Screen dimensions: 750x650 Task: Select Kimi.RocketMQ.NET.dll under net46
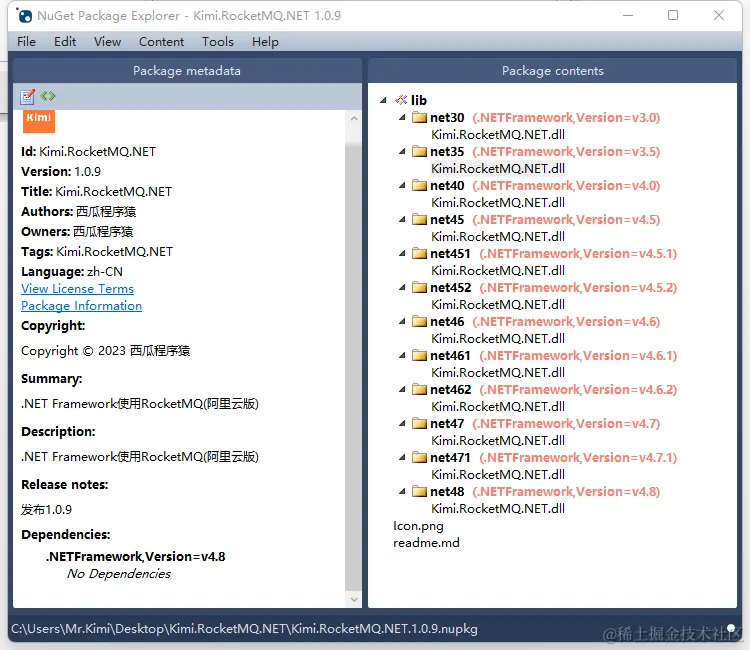click(498, 338)
